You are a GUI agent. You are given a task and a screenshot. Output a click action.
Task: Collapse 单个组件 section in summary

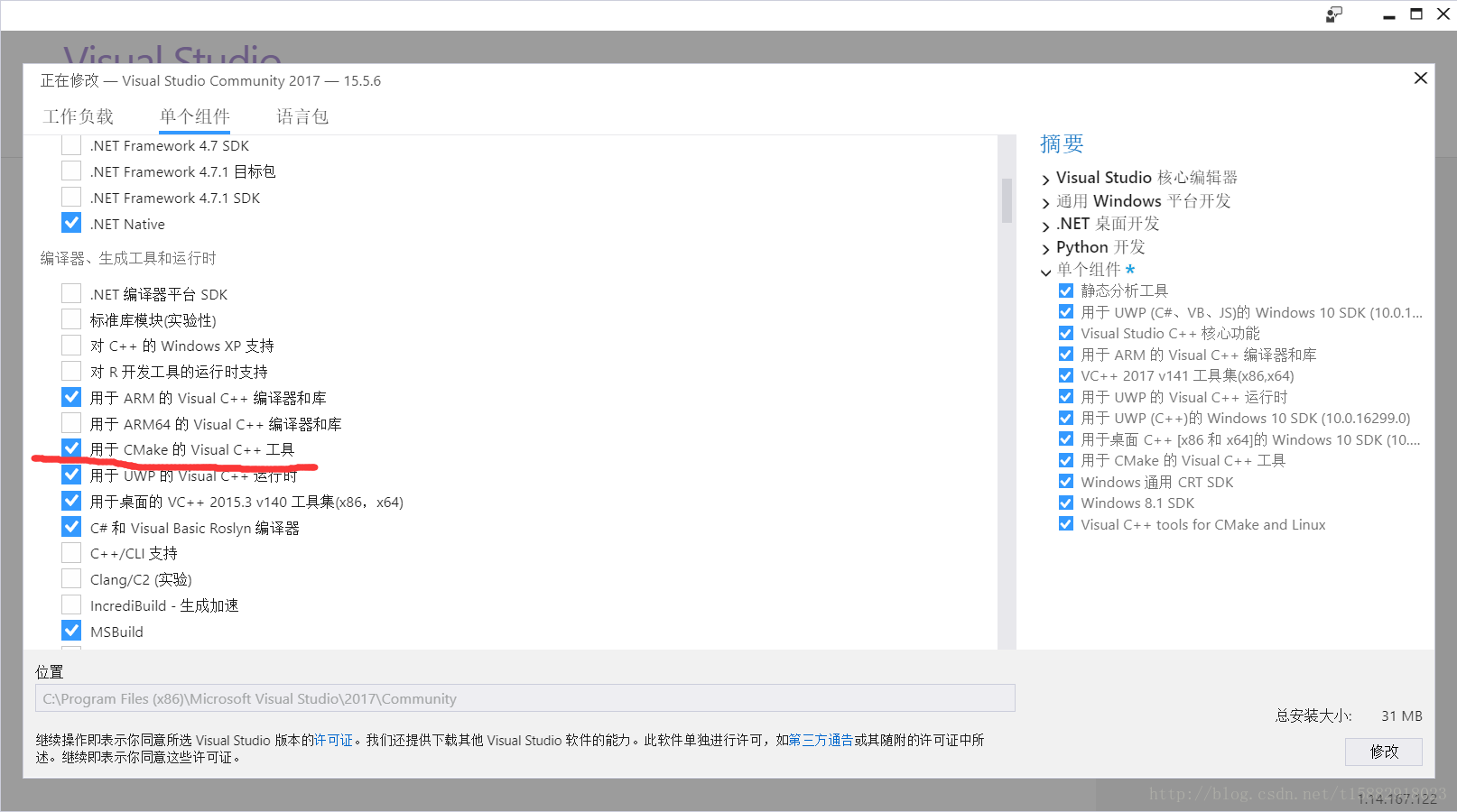1046,271
